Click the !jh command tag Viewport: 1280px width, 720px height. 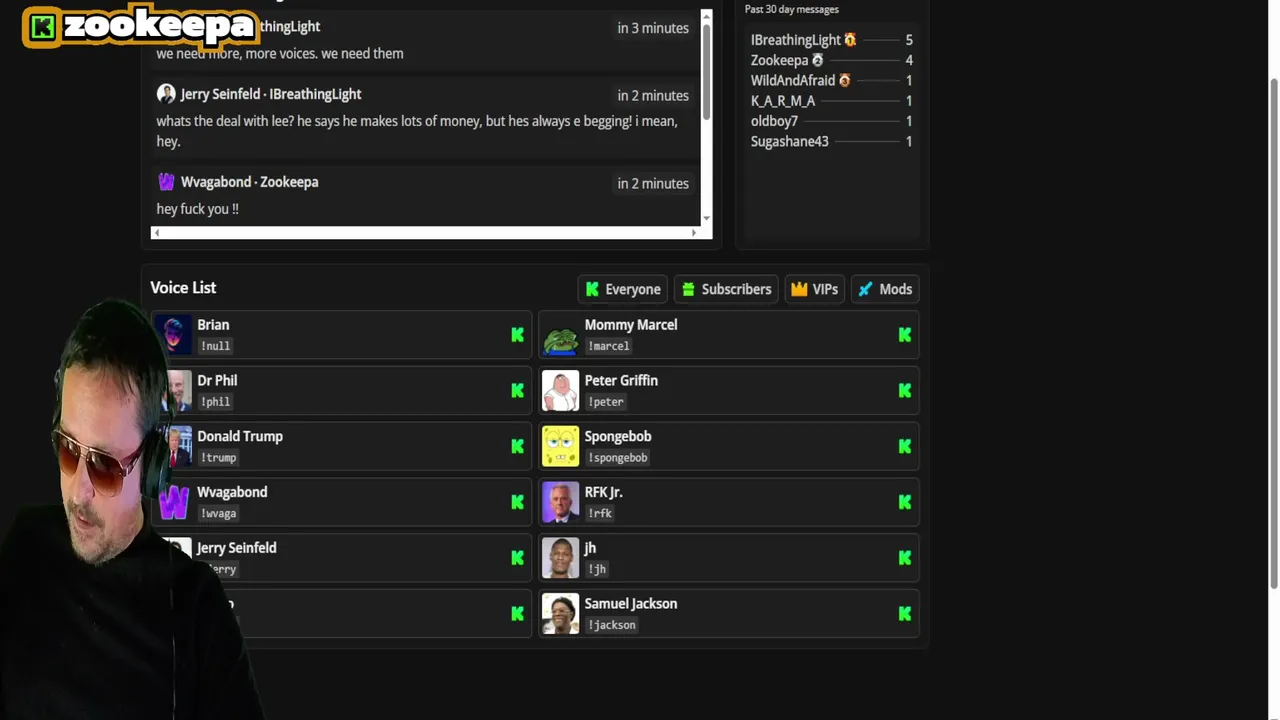(x=596, y=569)
